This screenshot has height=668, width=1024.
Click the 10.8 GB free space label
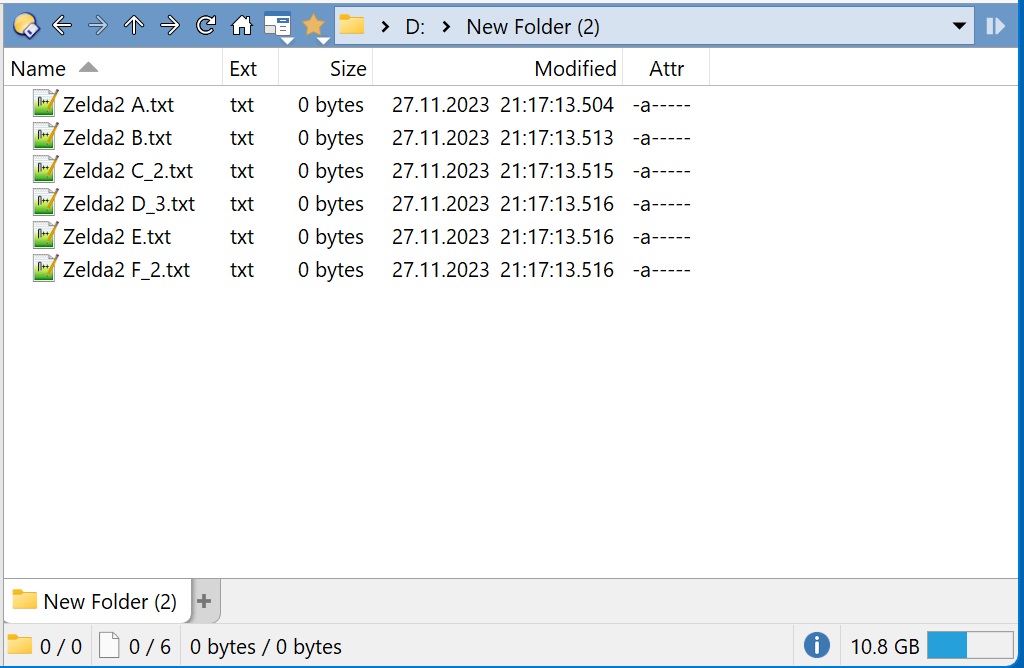pyautogui.click(x=884, y=646)
